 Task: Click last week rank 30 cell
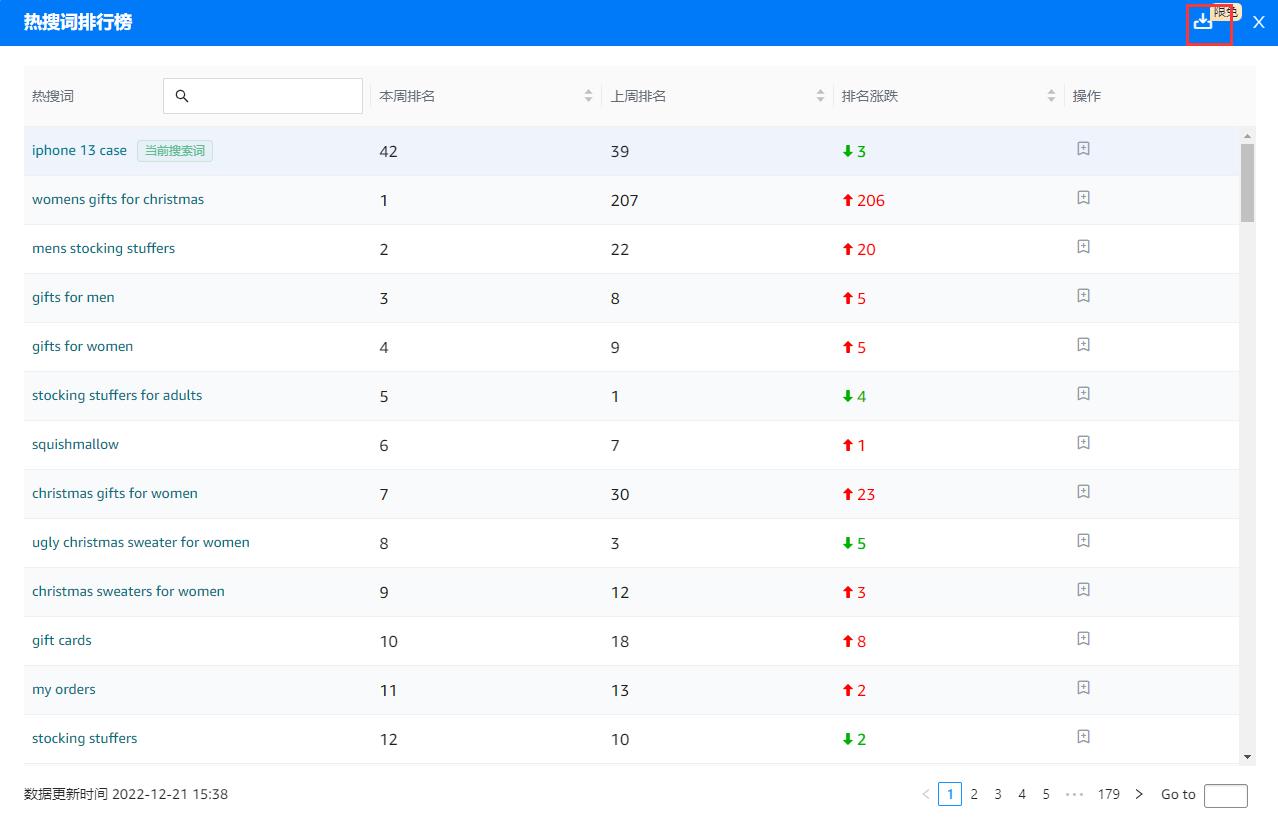pyautogui.click(x=620, y=494)
